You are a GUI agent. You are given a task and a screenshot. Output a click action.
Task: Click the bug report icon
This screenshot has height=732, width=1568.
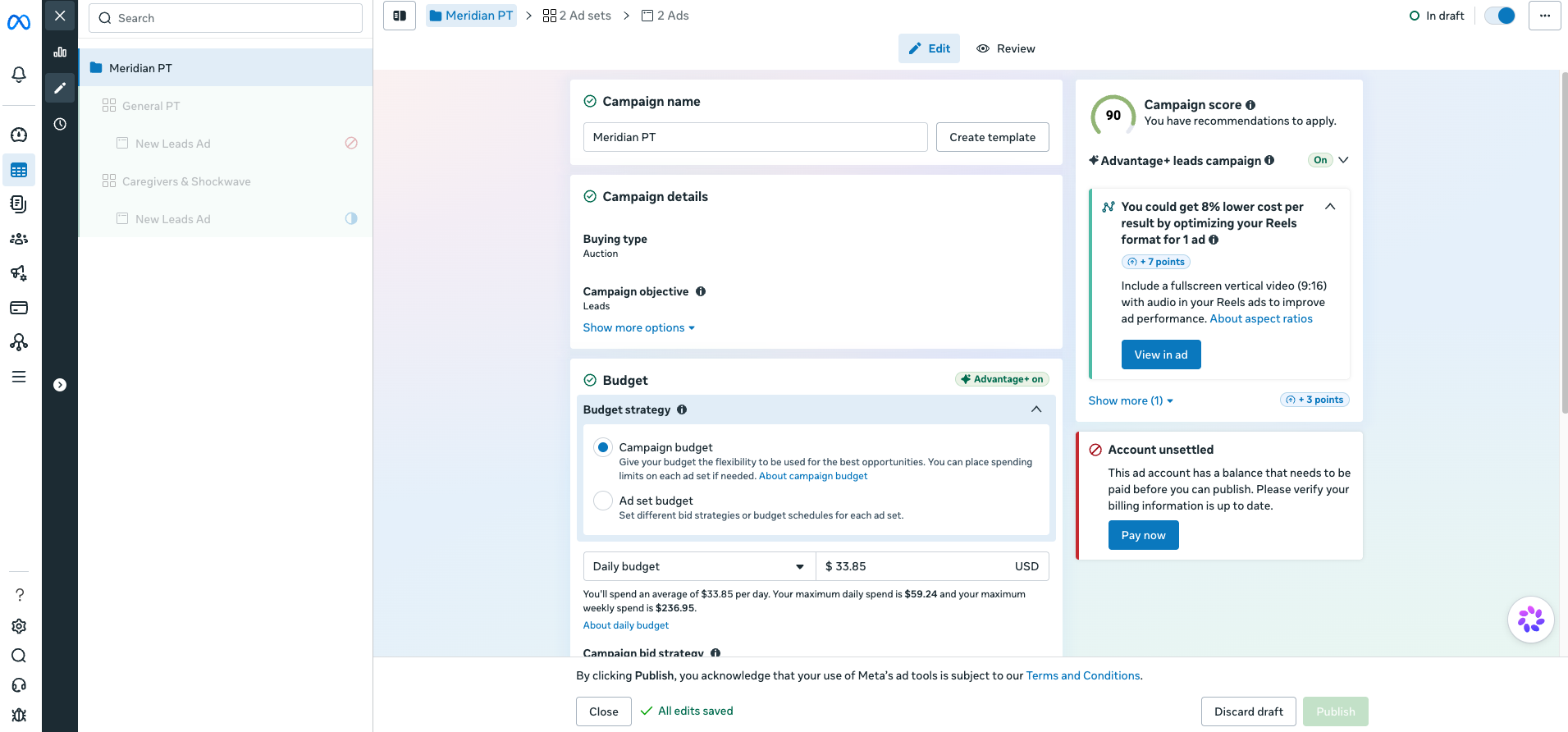click(19, 715)
